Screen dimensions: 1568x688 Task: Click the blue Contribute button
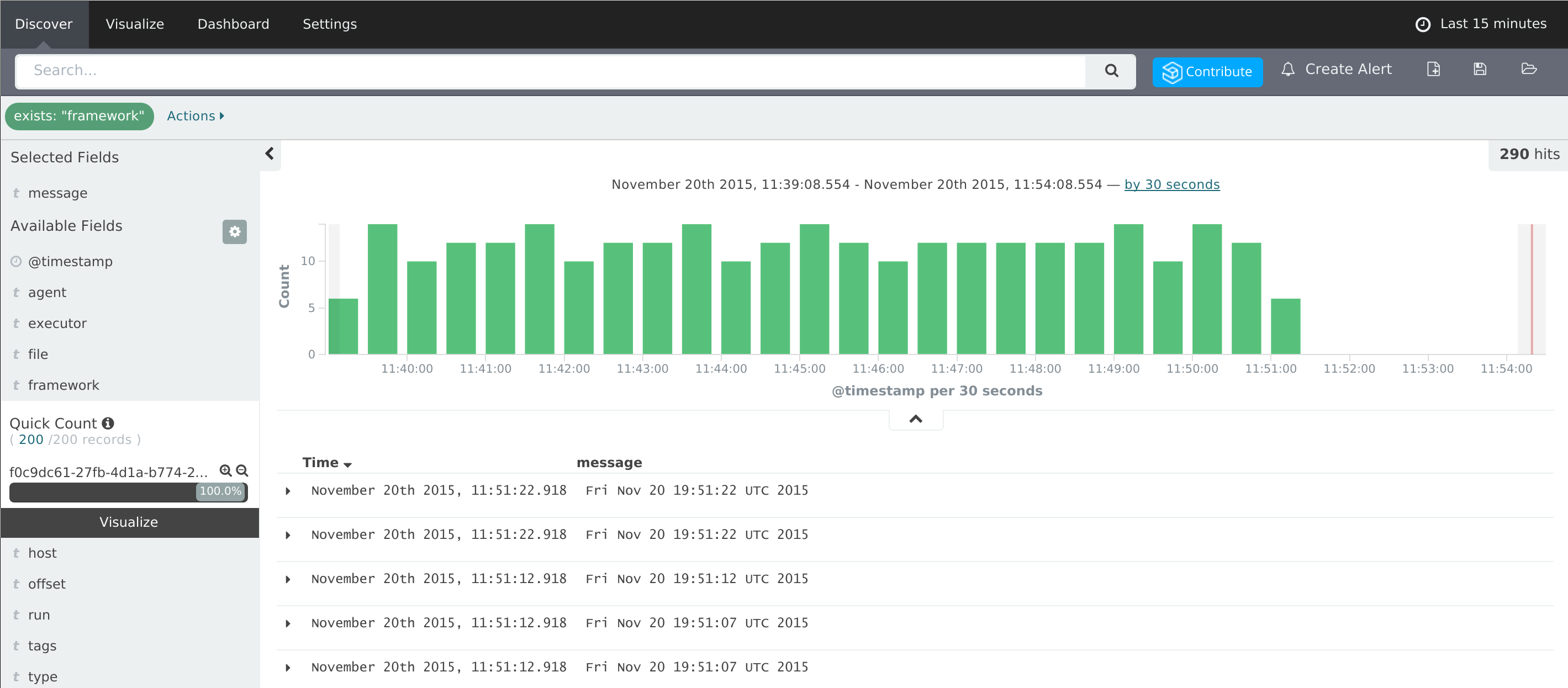click(x=1207, y=72)
